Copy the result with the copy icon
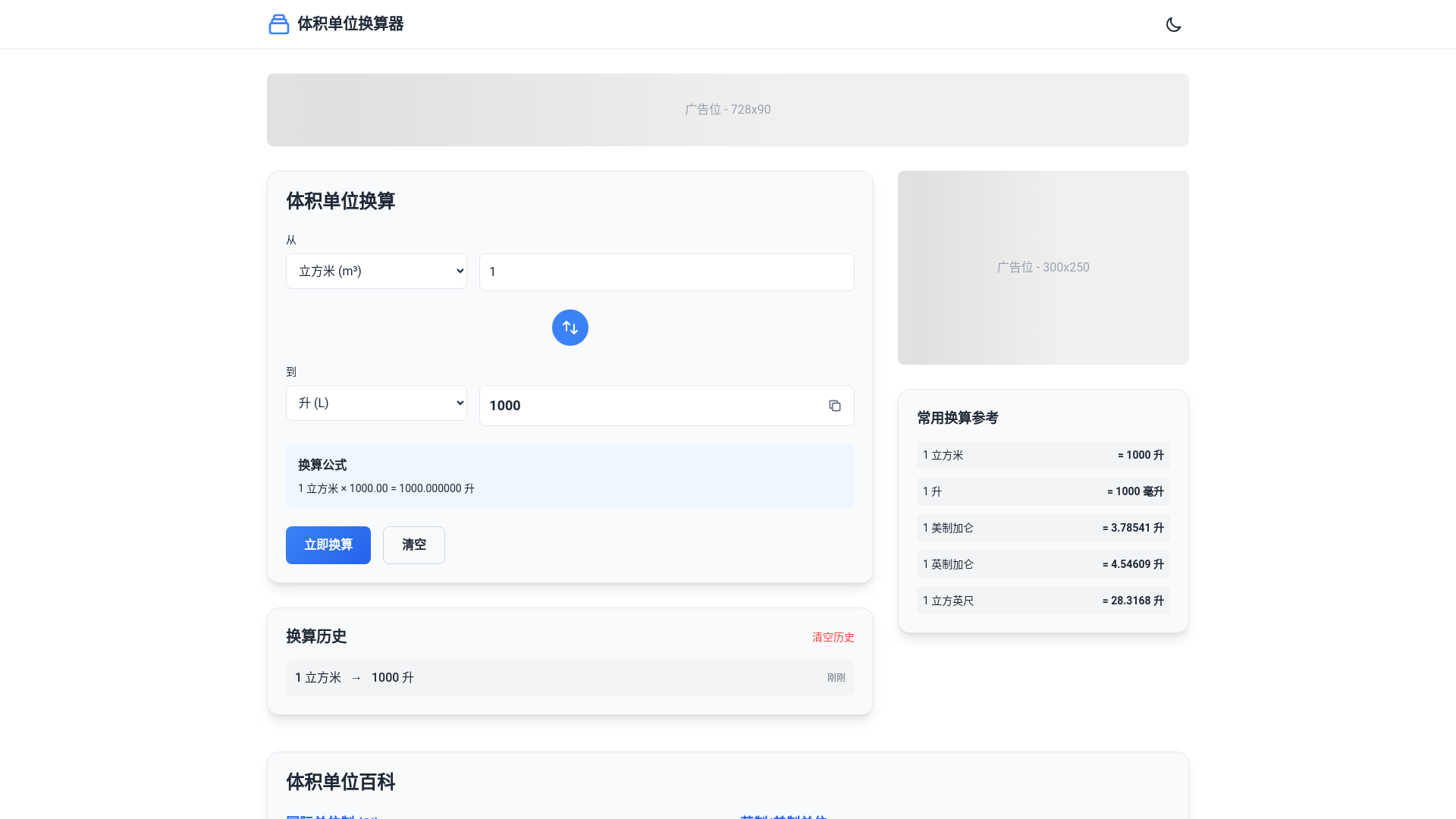The width and height of the screenshot is (1456, 819). [835, 406]
